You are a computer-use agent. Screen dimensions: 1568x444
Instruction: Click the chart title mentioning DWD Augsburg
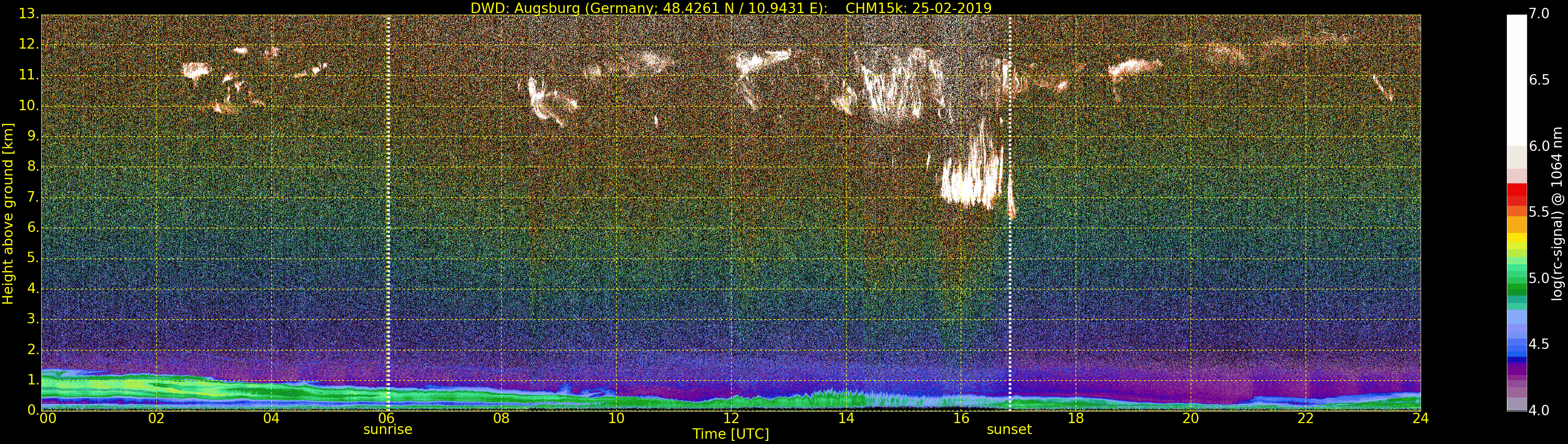[731, 8]
